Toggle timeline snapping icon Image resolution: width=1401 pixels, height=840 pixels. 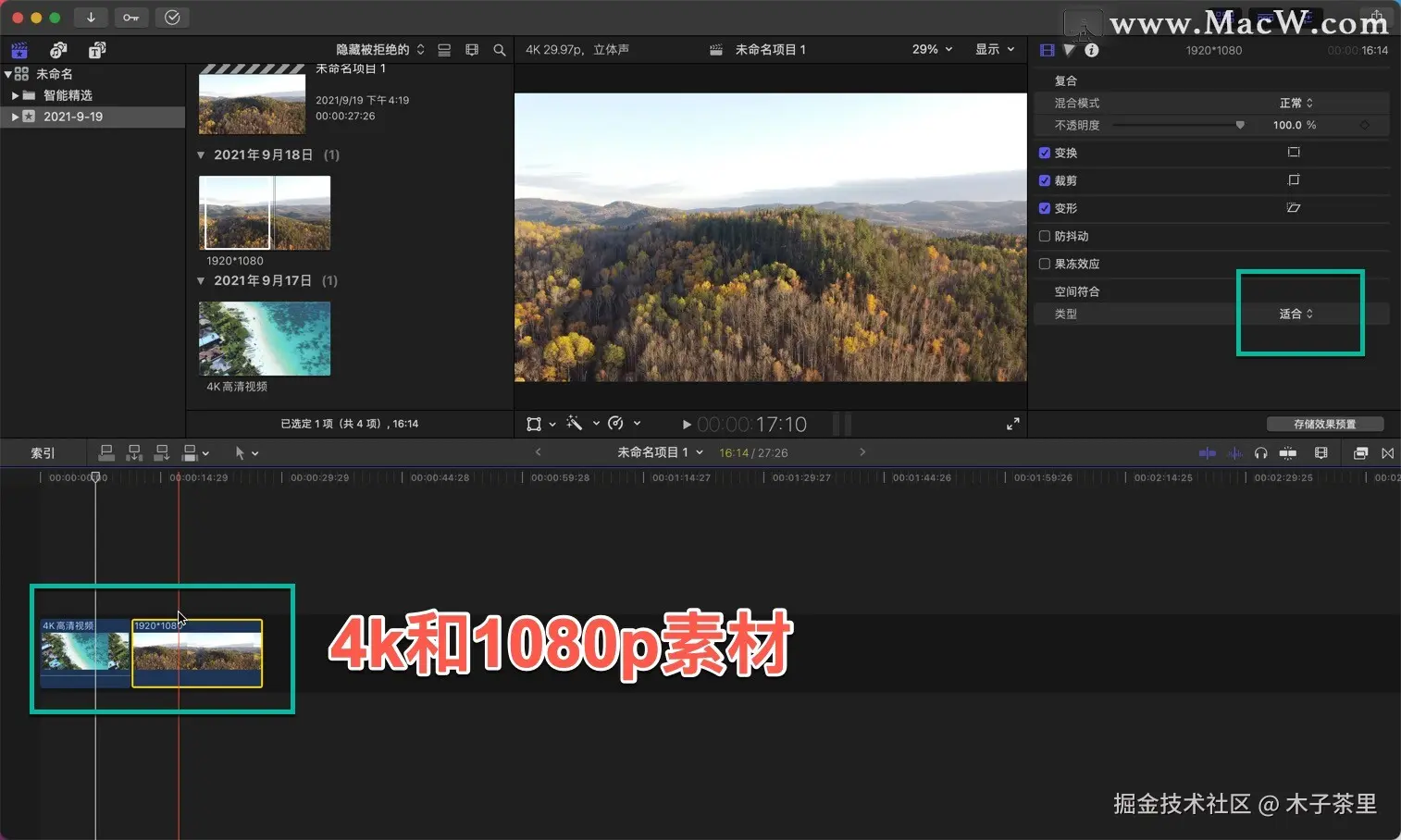(1287, 452)
